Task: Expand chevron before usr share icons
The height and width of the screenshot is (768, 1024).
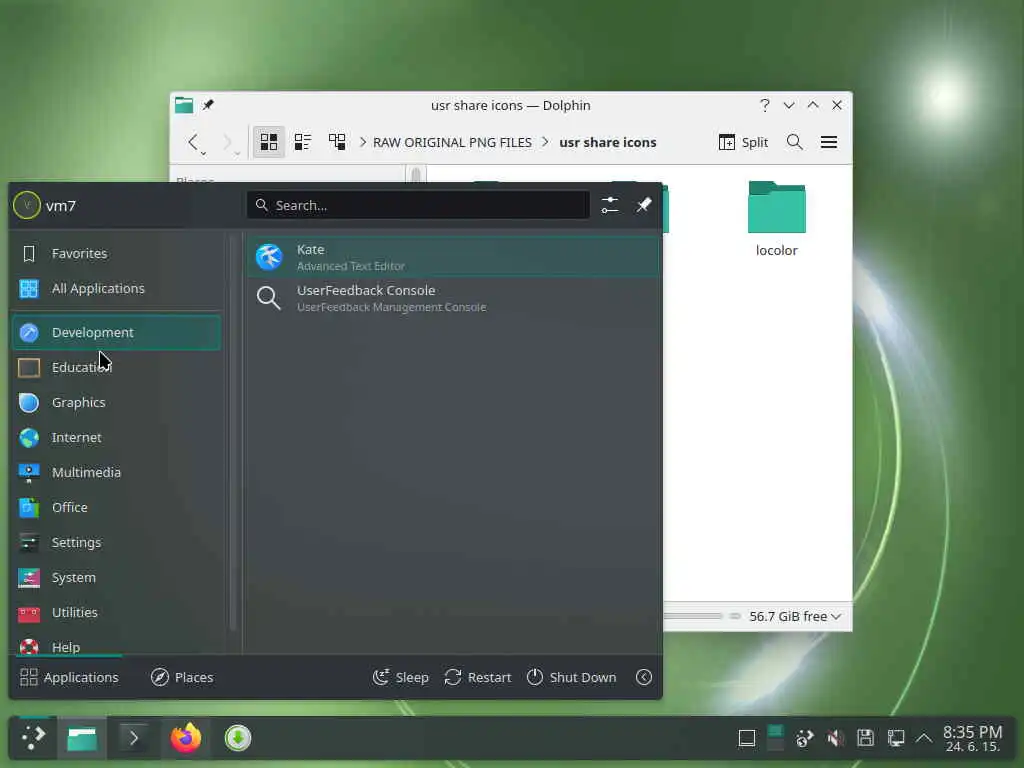Action: click(x=545, y=142)
